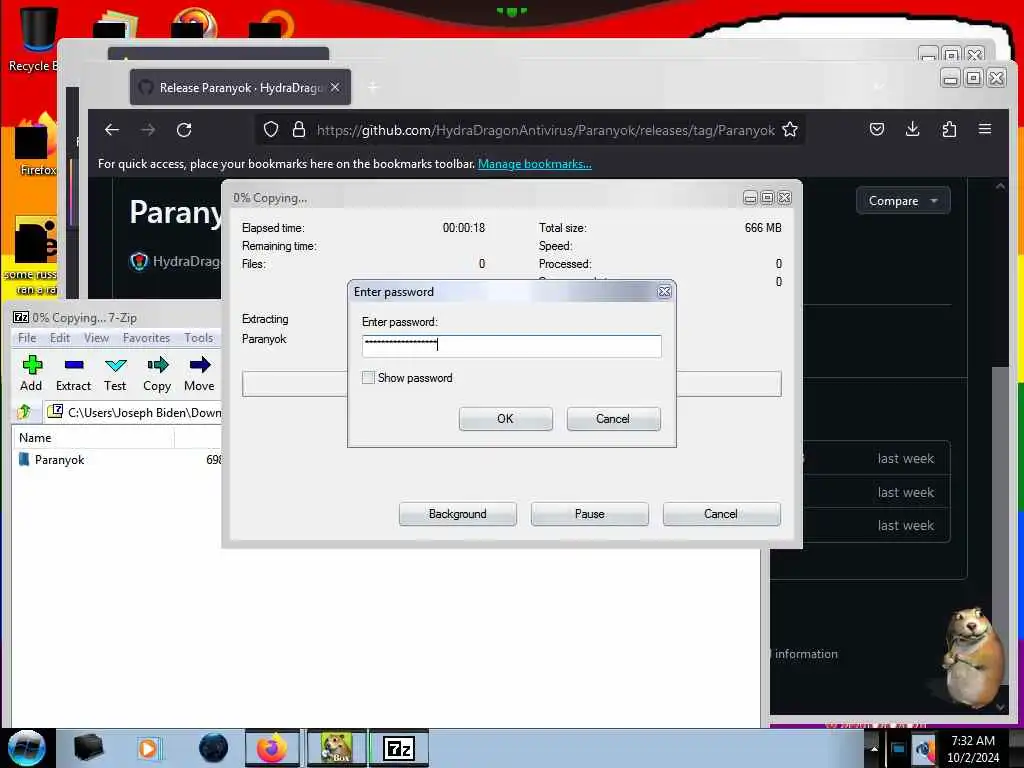The image size is (1024, 768).
Task: Show hidden tray icons arrow
Action: point(874,748)
